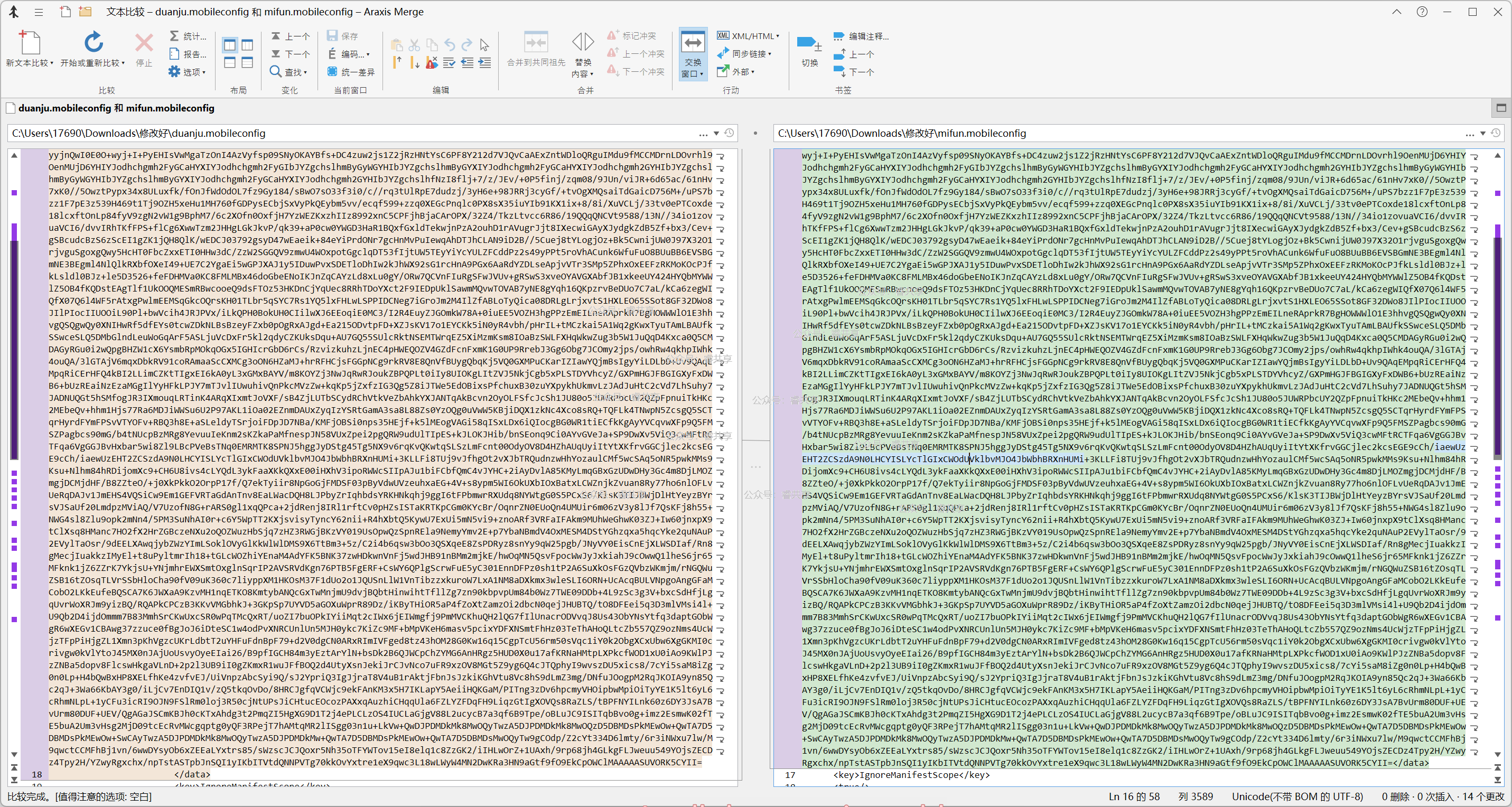The width and height of the screenshot is (1512, 807).
Task: Go to previous bookmark 上一个
Action: (x=854, y=54)
